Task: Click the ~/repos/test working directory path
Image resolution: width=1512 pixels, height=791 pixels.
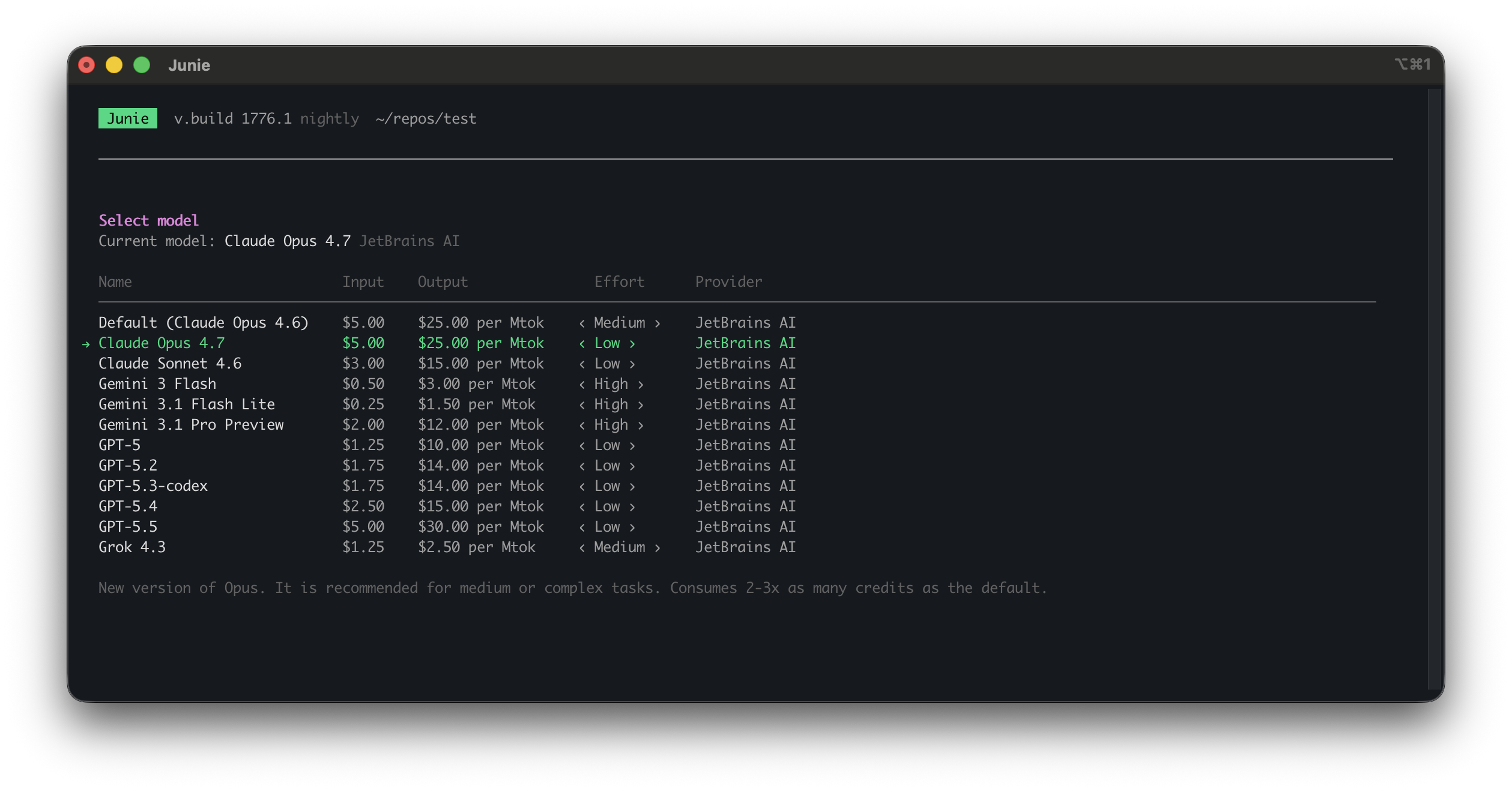Action: pos(426,119)
